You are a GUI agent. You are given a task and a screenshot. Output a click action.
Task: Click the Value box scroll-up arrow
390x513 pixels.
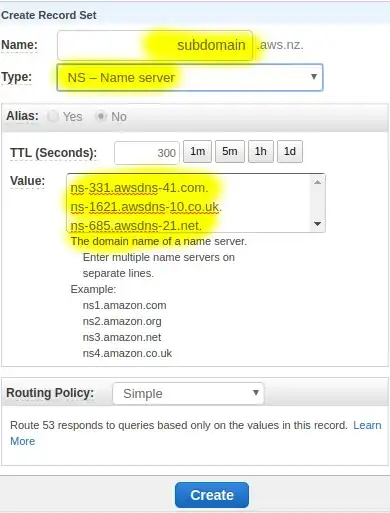318,182
